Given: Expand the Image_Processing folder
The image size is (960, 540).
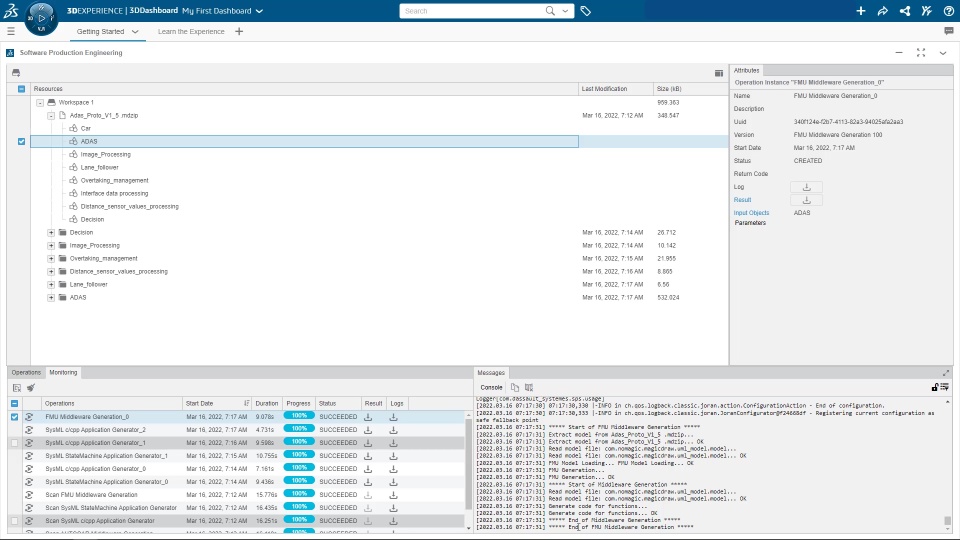Looking at the screenshot, I should (x=51, y=246).
